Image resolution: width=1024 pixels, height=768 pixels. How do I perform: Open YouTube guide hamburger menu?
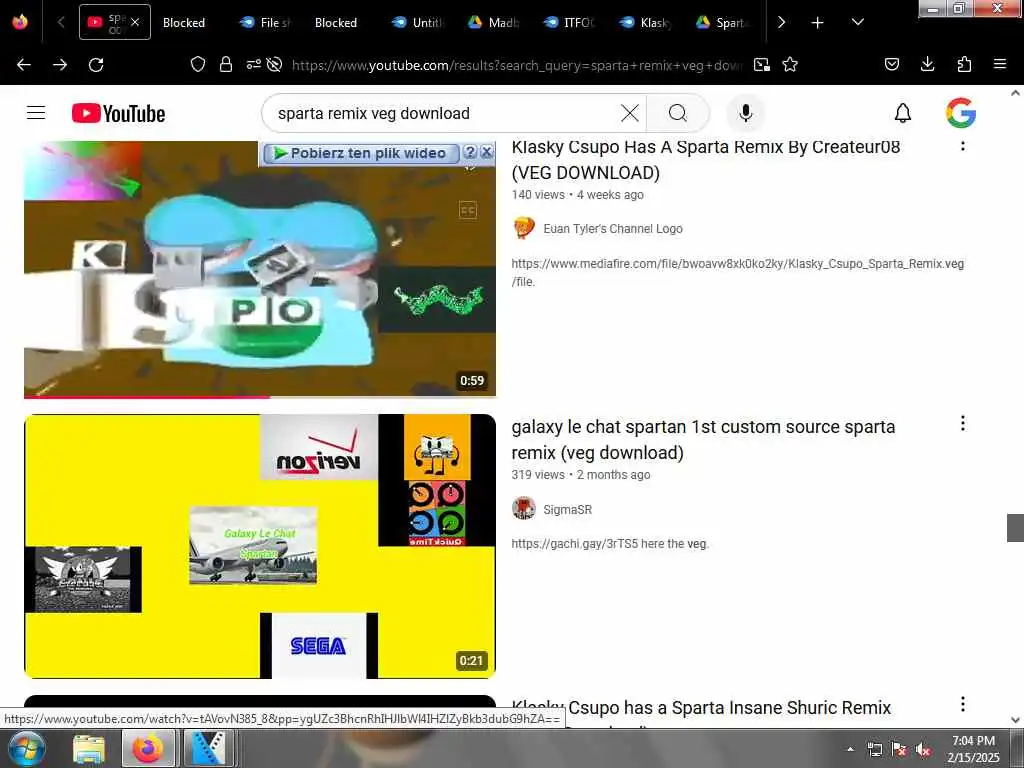click(x=36, y=113)
